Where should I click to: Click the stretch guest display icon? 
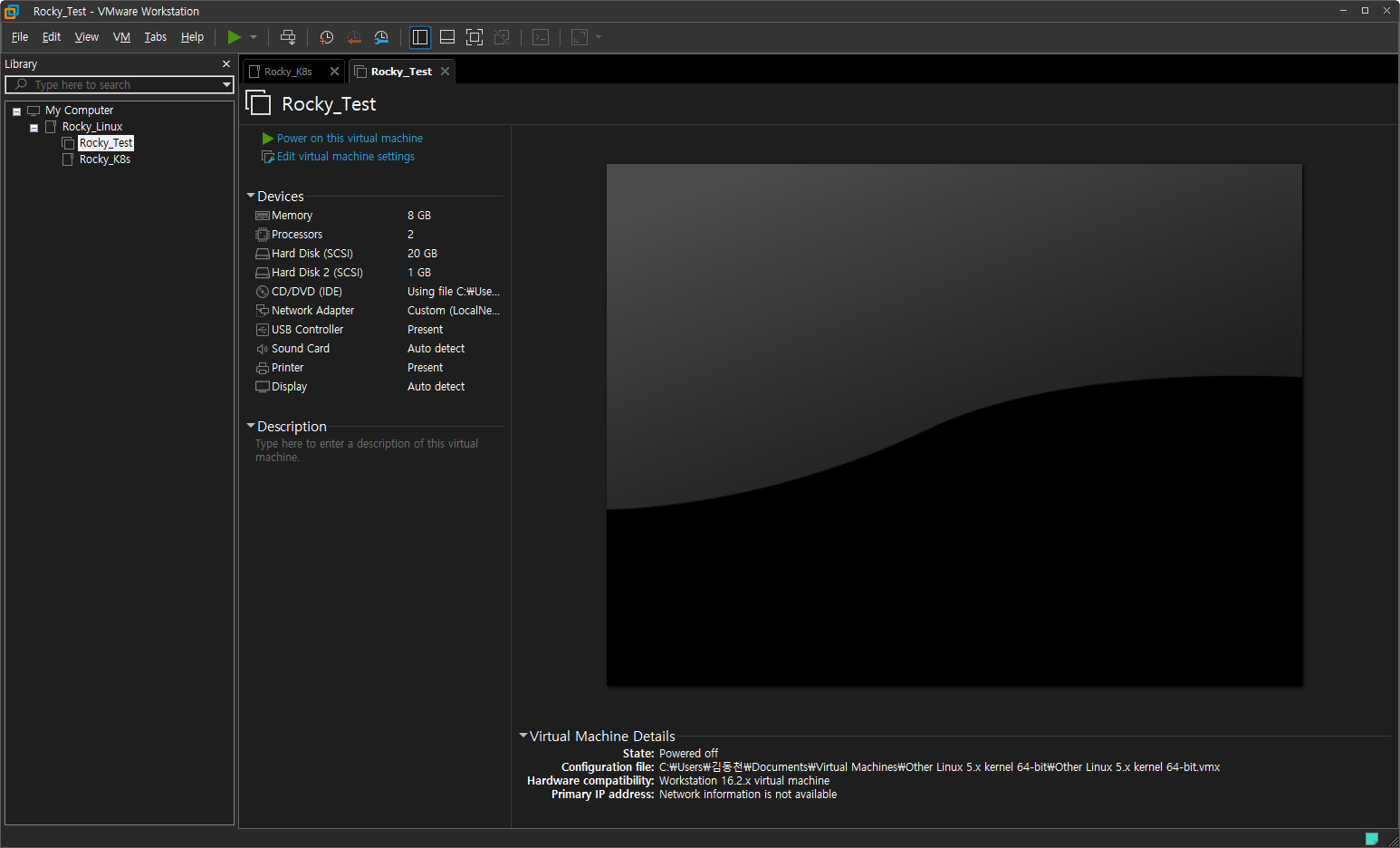[580, 37]
